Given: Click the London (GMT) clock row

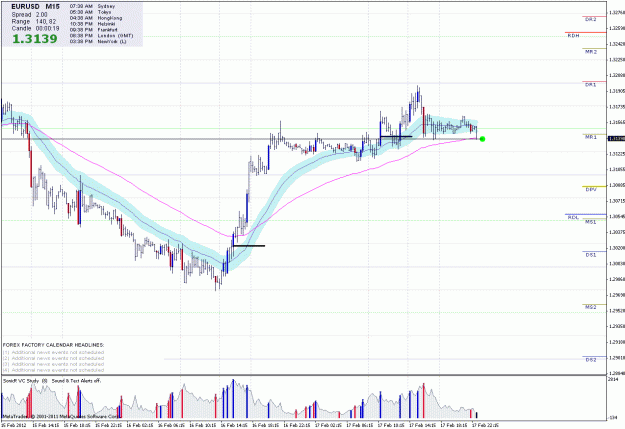Looking at the screenshot, I should [x=101, y=35].
